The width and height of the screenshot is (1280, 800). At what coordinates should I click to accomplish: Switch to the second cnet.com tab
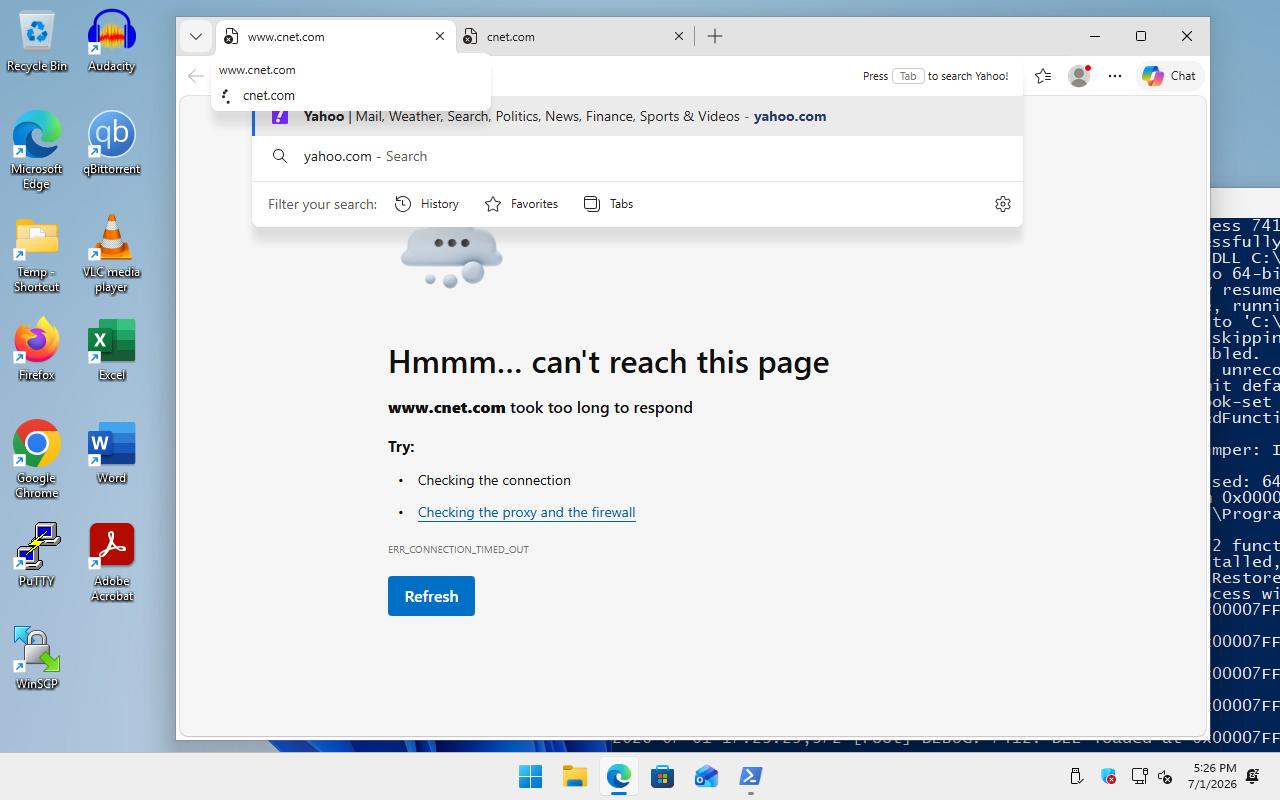[x=574, y=36]
